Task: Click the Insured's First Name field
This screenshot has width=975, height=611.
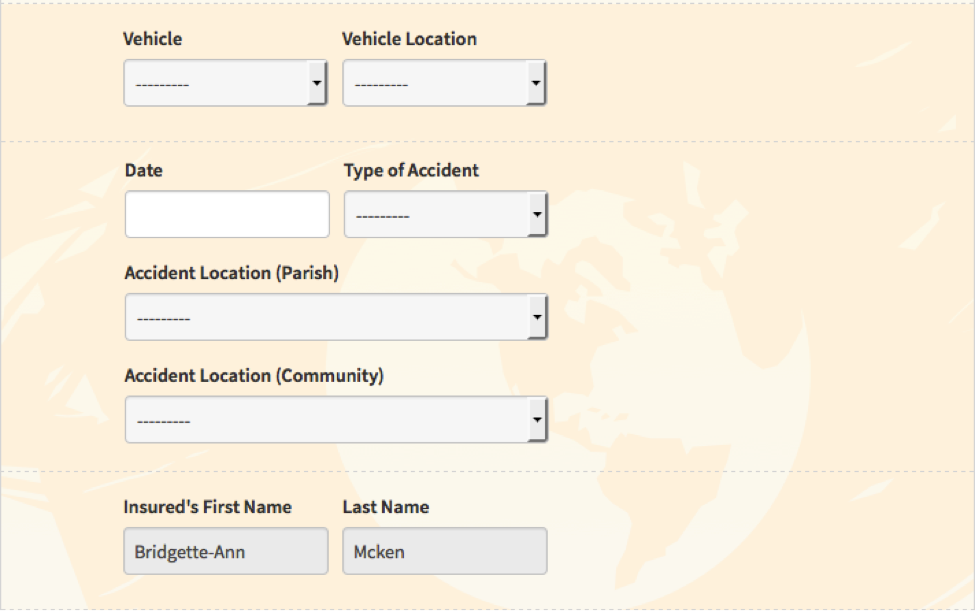Action: pyautogui.click(x=226, y=551)
